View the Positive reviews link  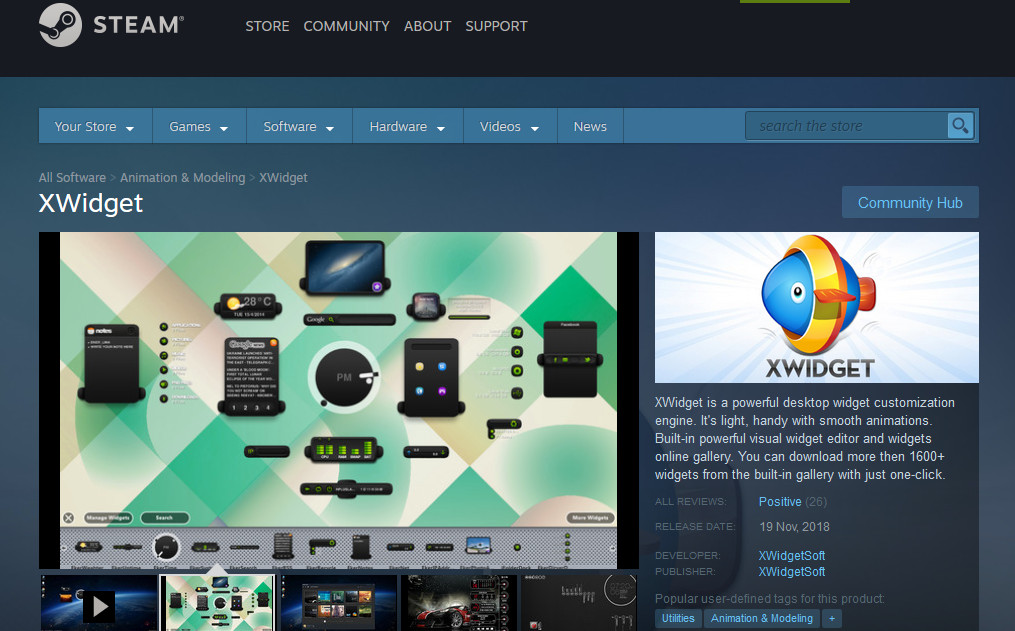pyautogui.click(x=780, y=502)
